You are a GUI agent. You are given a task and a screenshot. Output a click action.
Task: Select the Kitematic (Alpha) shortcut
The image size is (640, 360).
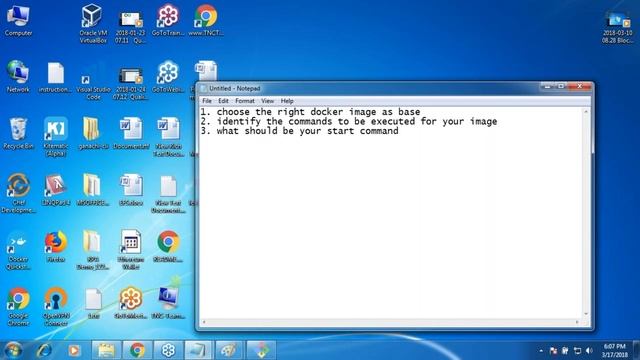pos(56,137)
